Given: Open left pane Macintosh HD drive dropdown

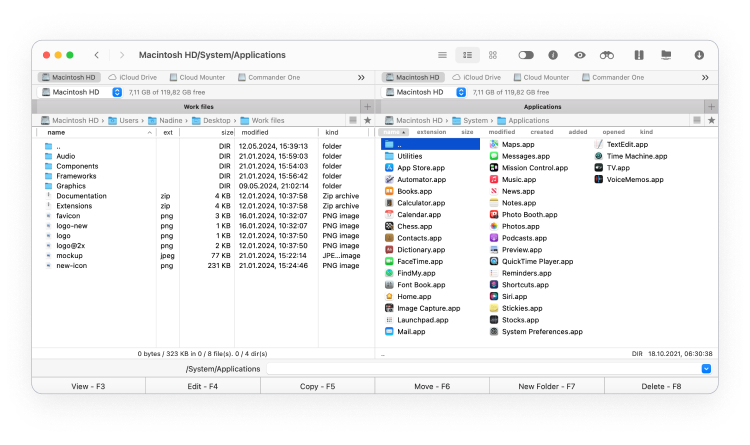Looking at the screenshot, I should point(117,92).
